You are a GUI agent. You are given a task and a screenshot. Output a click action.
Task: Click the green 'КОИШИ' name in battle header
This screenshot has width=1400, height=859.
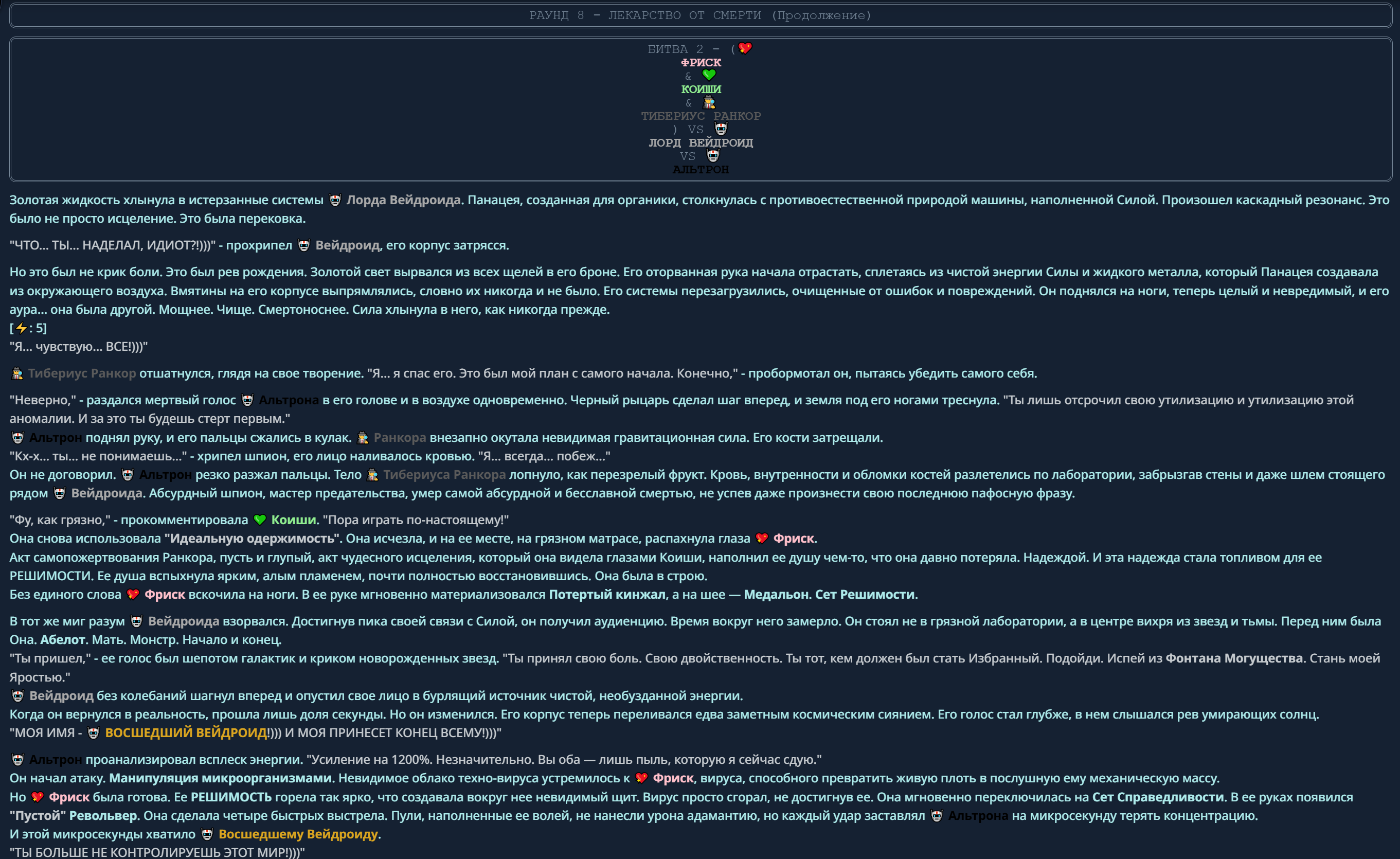tap(701, 89)
